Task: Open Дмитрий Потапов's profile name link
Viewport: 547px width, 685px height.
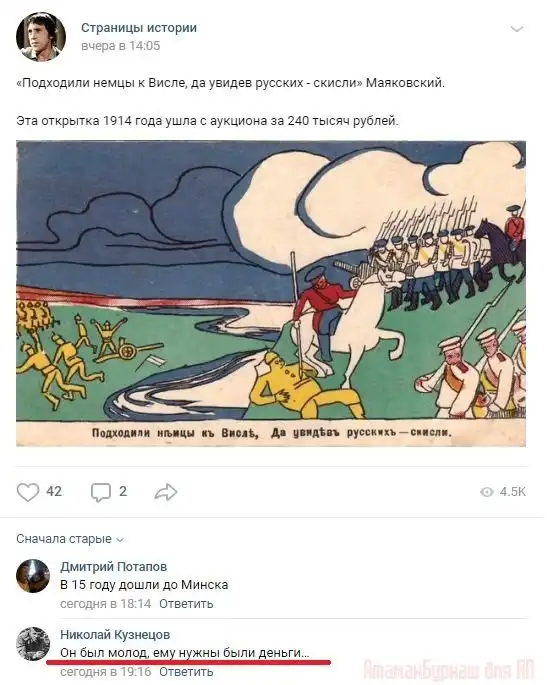Action: 114,567
